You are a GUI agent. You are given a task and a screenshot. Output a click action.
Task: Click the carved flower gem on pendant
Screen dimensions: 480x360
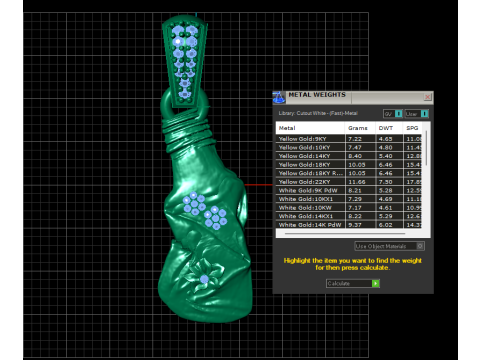[204, 279]
